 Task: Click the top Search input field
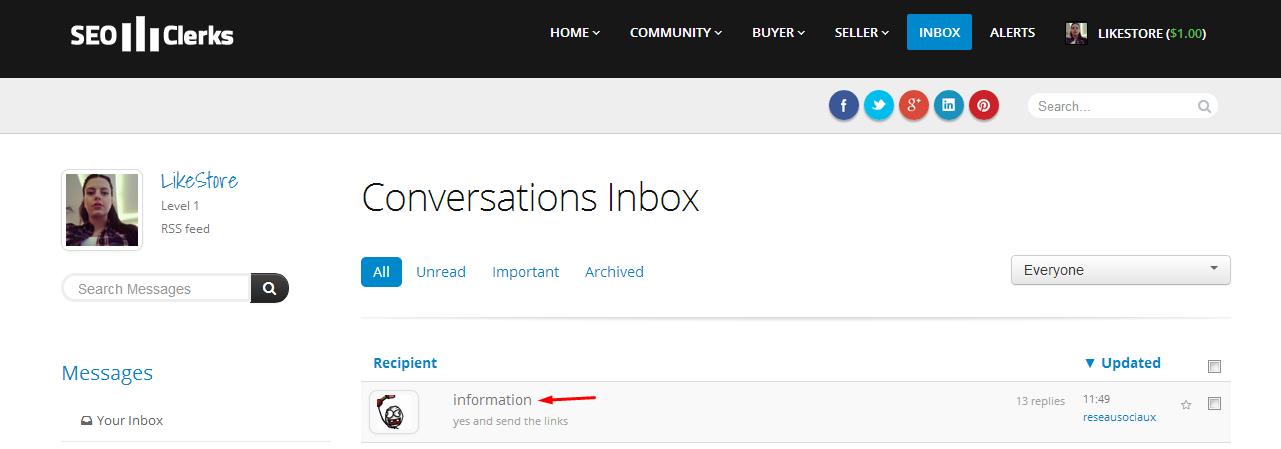pyautogui.click(x=1114, y=106)
